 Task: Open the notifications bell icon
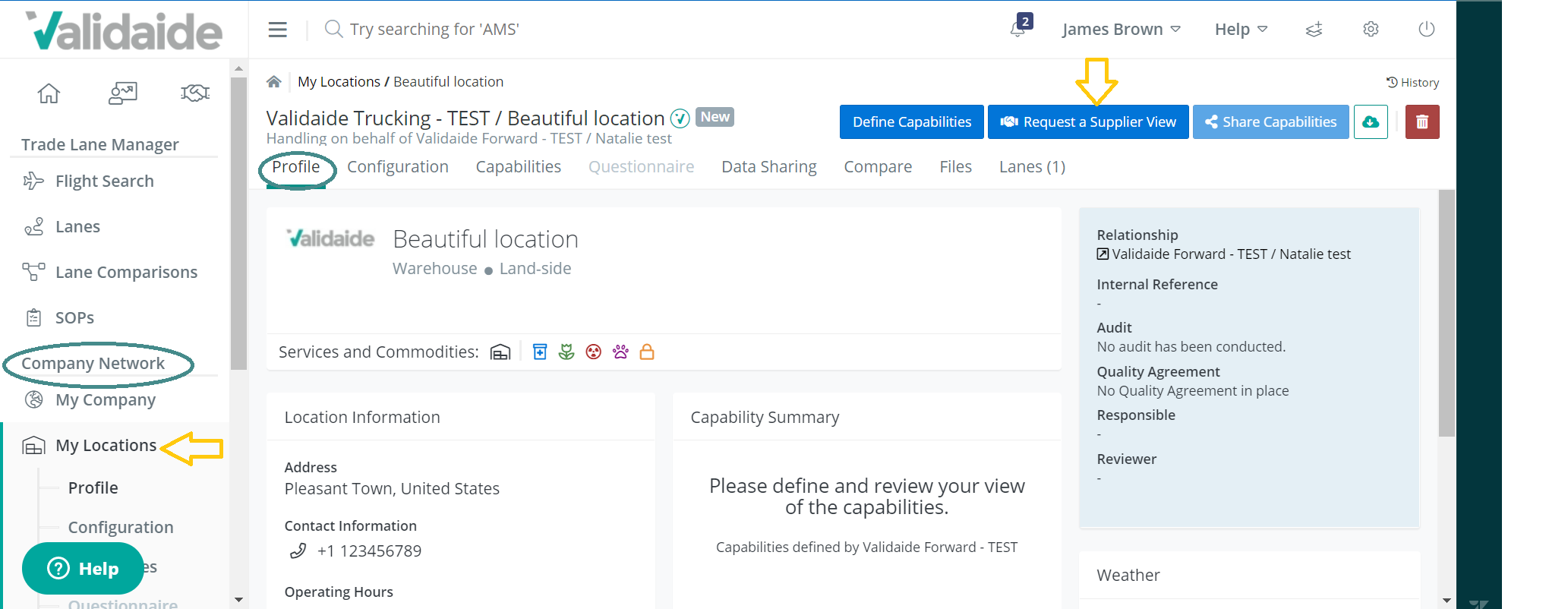tap(1017, 30)
